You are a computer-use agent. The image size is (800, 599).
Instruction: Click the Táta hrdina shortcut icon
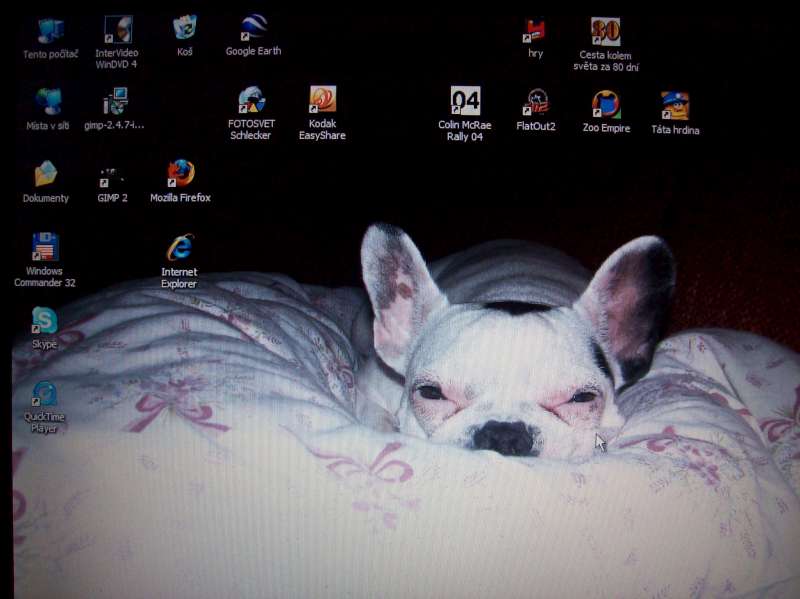click(x=675, y=106)
